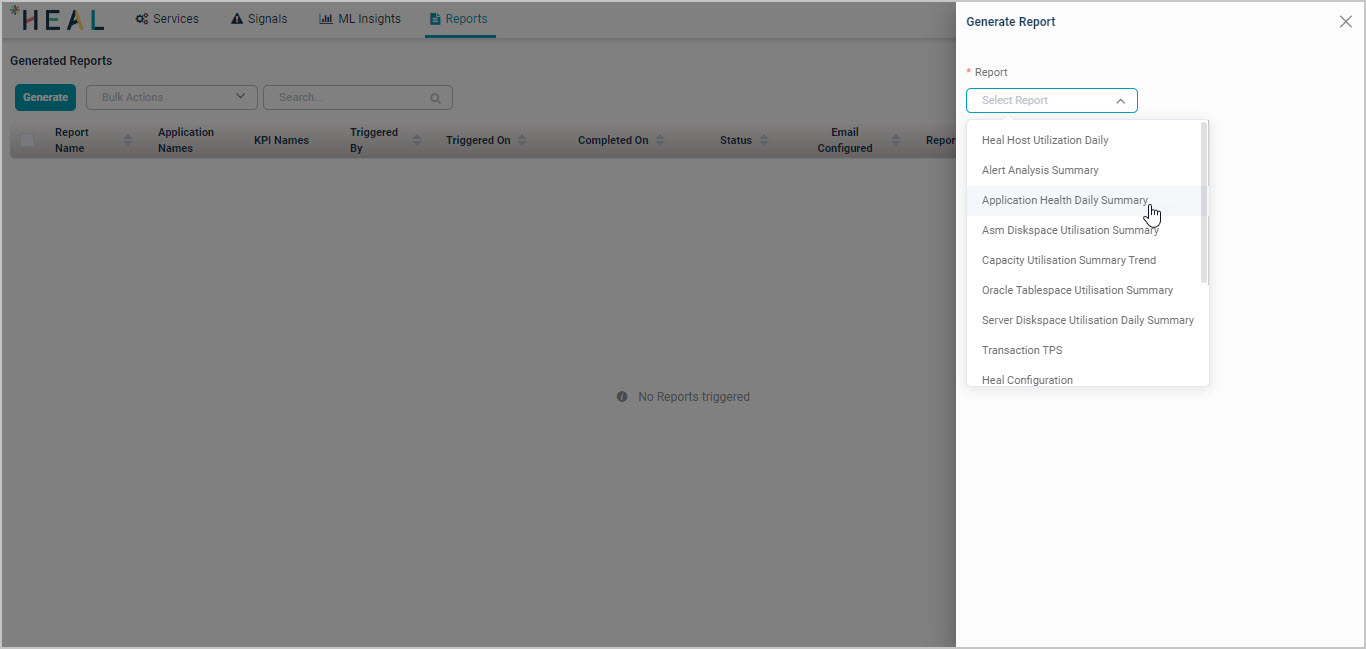Viewport: 1366px width, 649px height.
Task: Sort by Status column arrows
Action: pyautogui.click(x=764, y=140)
